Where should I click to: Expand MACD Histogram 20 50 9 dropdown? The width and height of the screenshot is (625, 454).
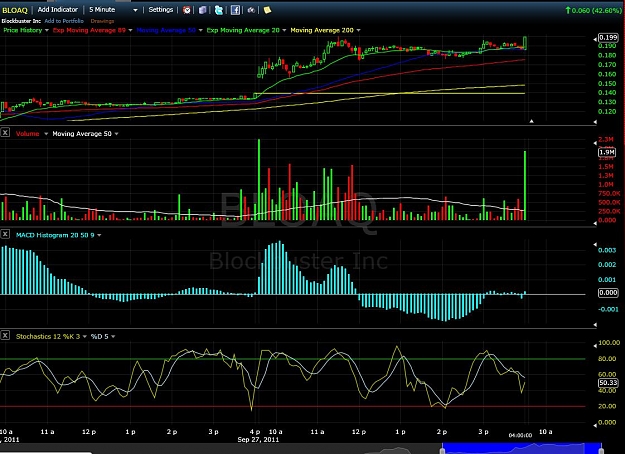coord(99,235)
